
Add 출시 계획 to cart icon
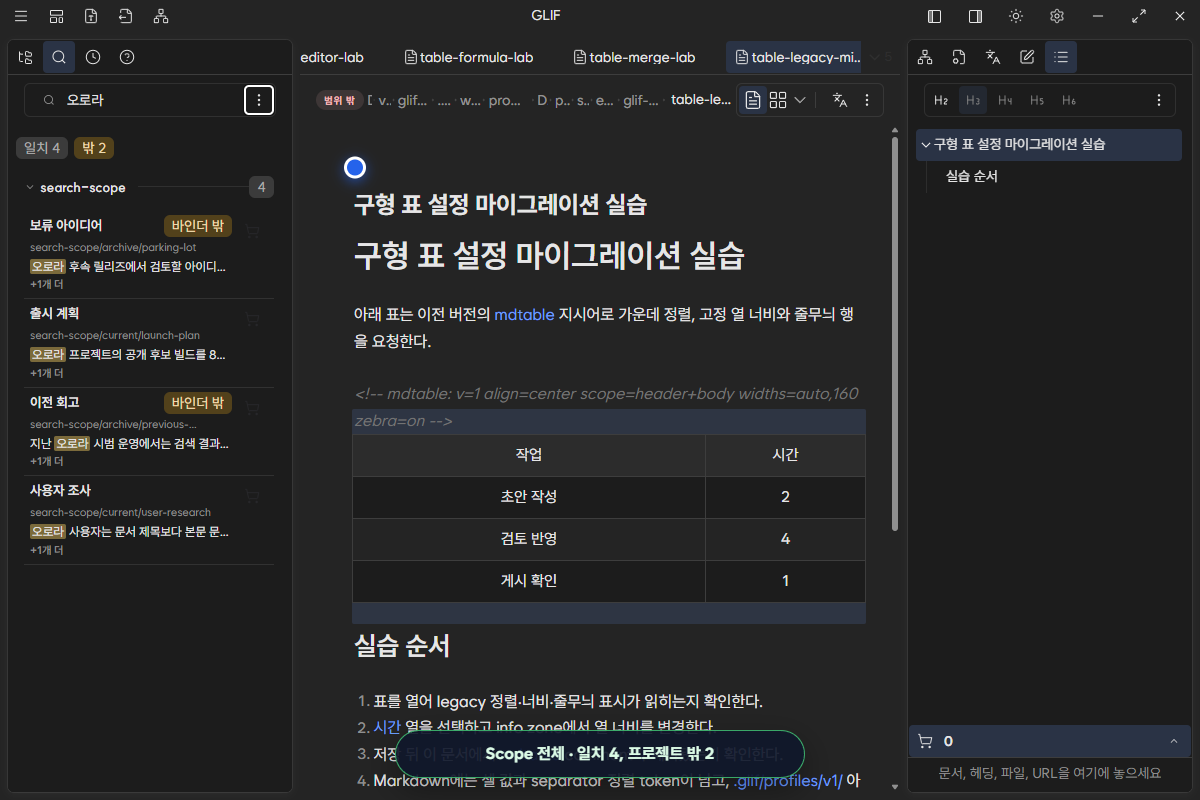252,319
